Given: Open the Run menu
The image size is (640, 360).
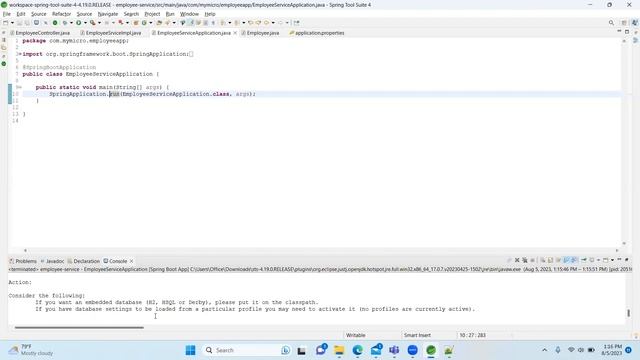Looking at the screenshot, I should [x=170, y=14].
